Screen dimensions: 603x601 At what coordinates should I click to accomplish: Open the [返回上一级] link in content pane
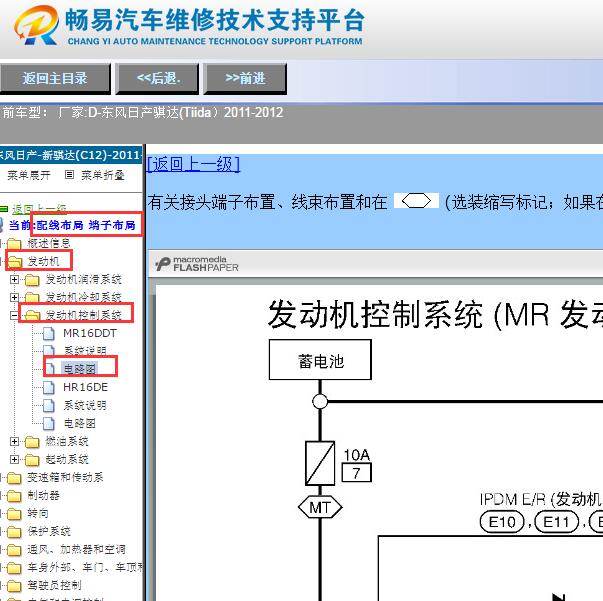coord(193,164)
